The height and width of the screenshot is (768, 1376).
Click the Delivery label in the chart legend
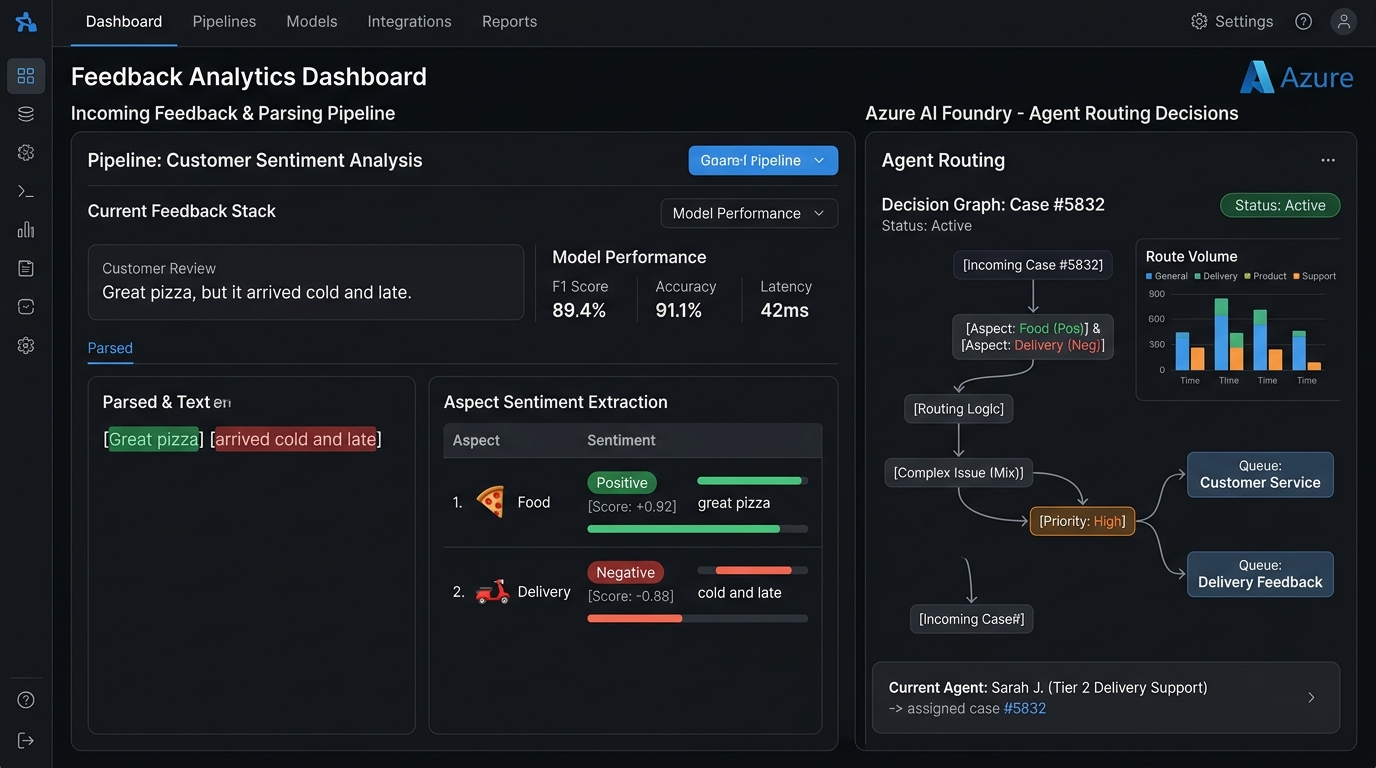[x=1220, y=276]
